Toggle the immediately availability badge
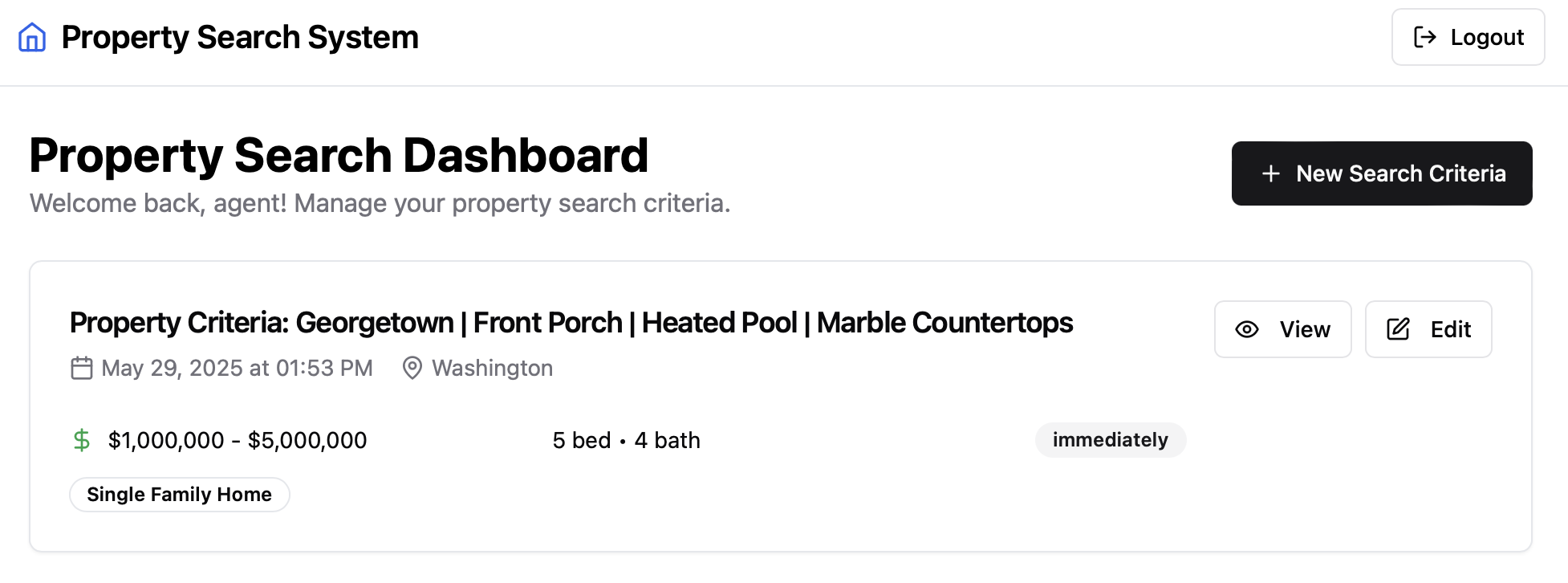Screen dimensions: 1568x583 tap(1111, 439)
